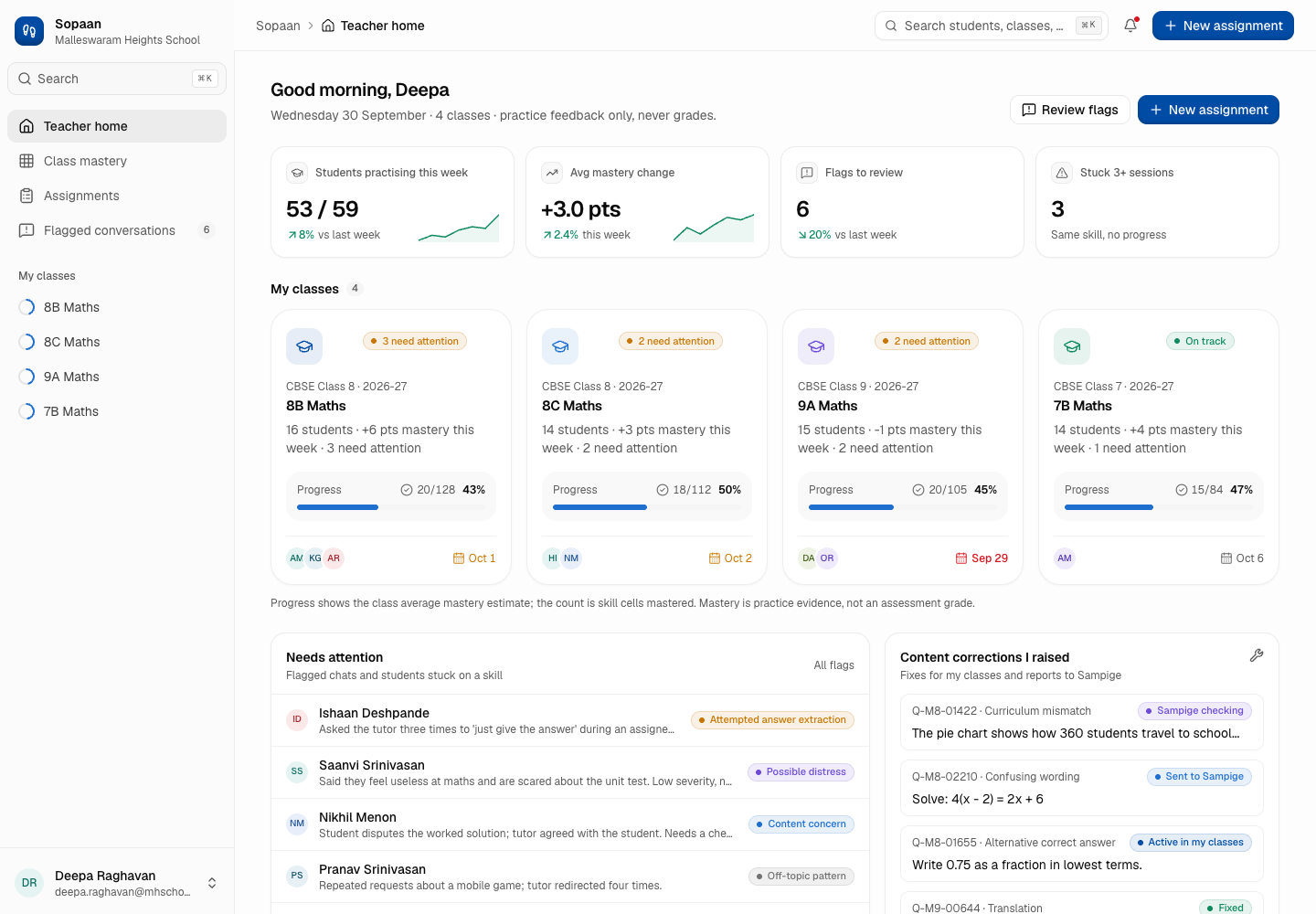Click the Flags to review icon

pyautogui.click(x=807, y=173)
